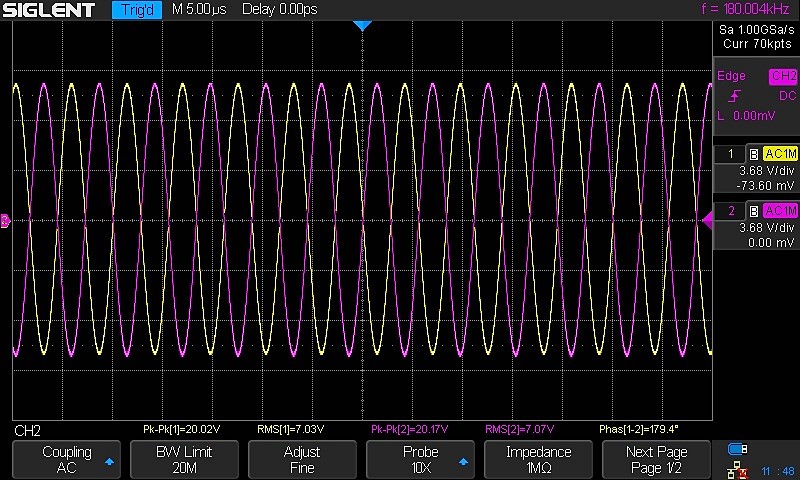
Task: Click the magenta trigger level arrow on right
Action: [x=707, y=221]
